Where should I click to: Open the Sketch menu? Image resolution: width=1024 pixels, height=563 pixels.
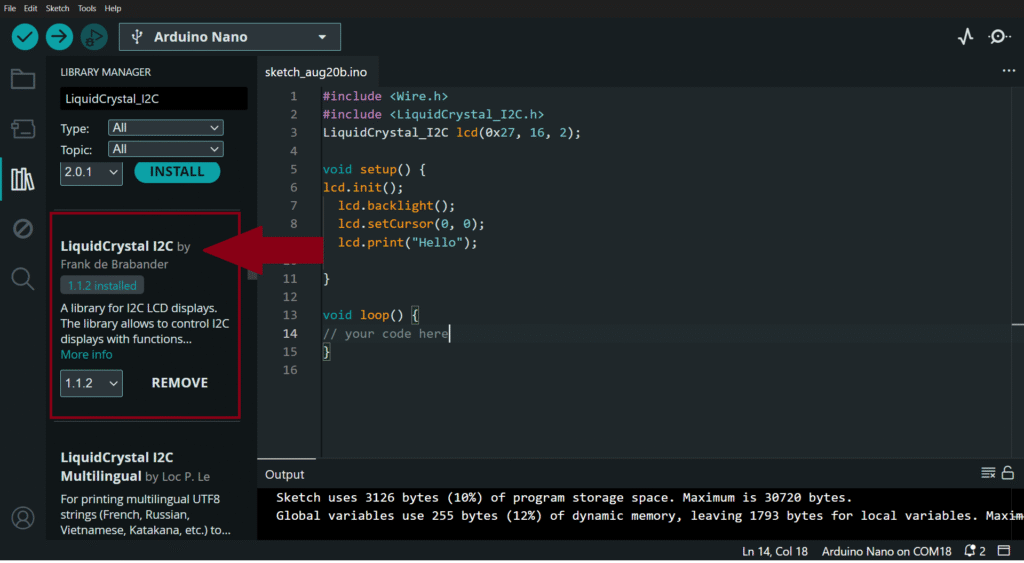click(x=57, y=8)
